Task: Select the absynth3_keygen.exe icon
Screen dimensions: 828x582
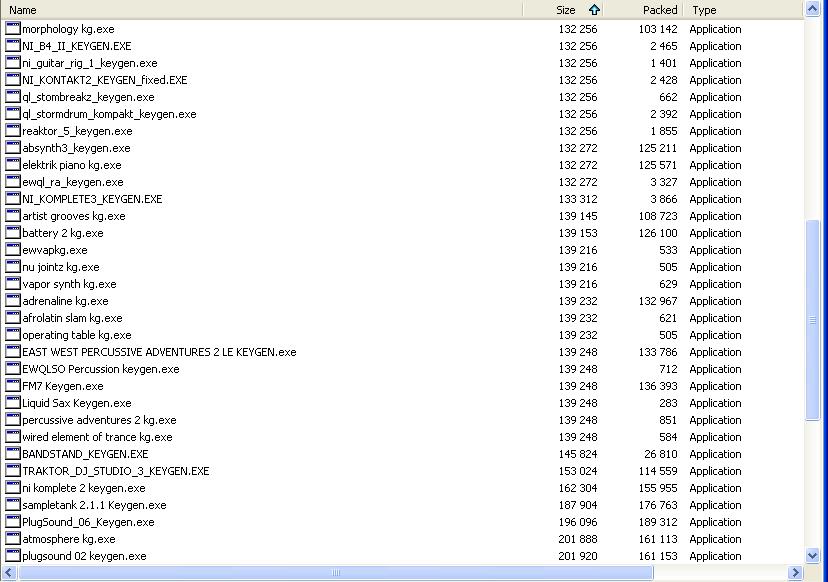Action: tap(13, 147)
